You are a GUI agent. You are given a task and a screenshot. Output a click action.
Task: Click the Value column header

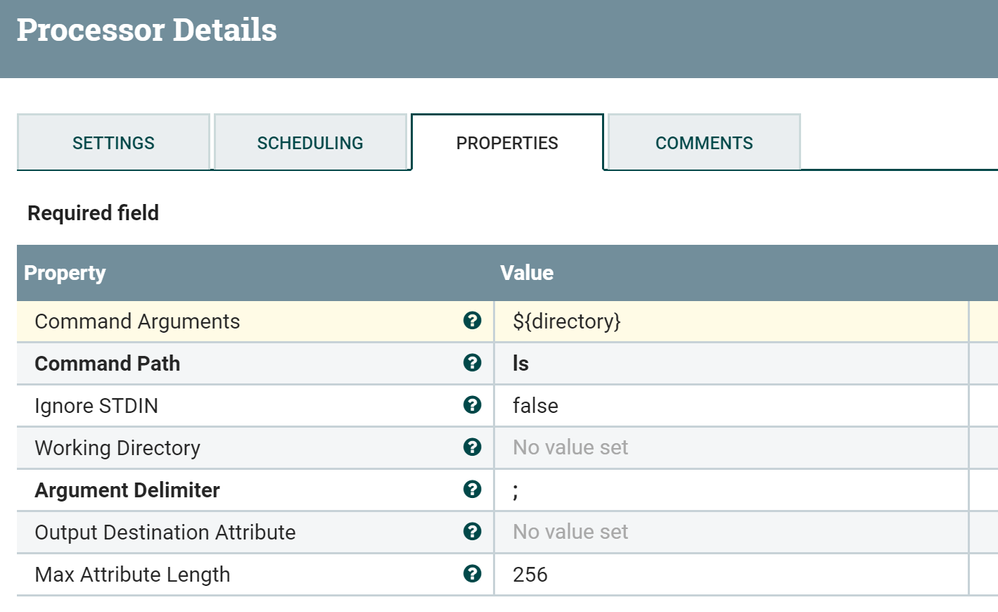(x=527, y=273)
